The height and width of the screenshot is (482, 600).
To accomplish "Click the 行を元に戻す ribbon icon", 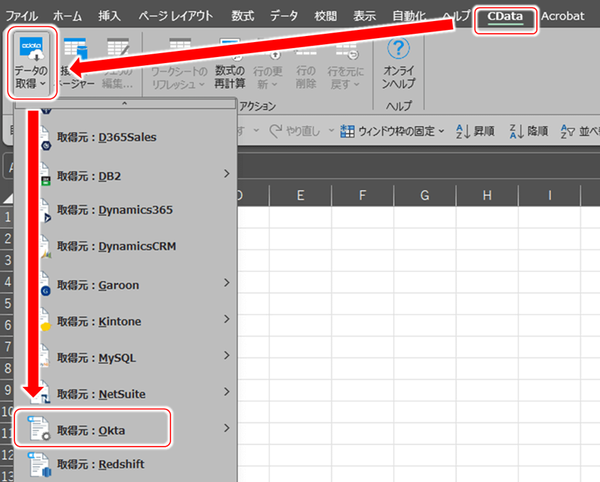I will 346,49.
